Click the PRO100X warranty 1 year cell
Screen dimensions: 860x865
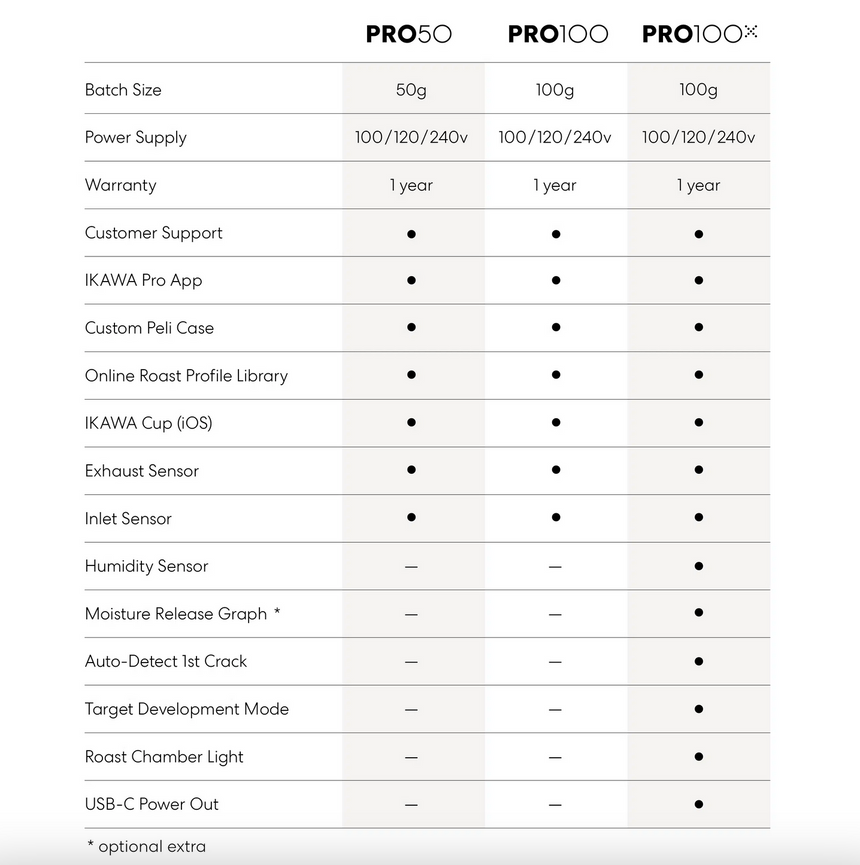pos(698,185)
